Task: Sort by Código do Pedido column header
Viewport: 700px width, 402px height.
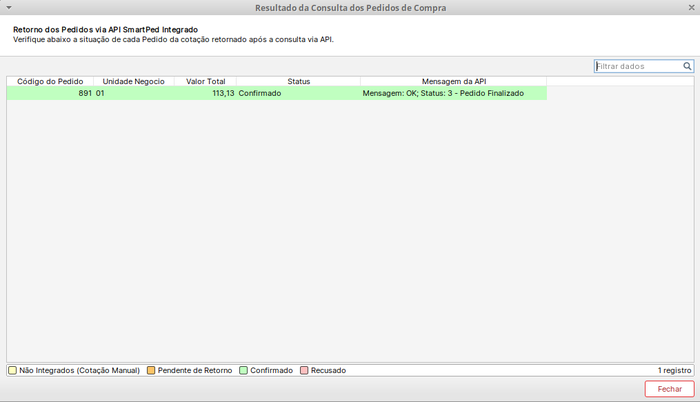Action: pyautogui.click(x=50, y=81)
